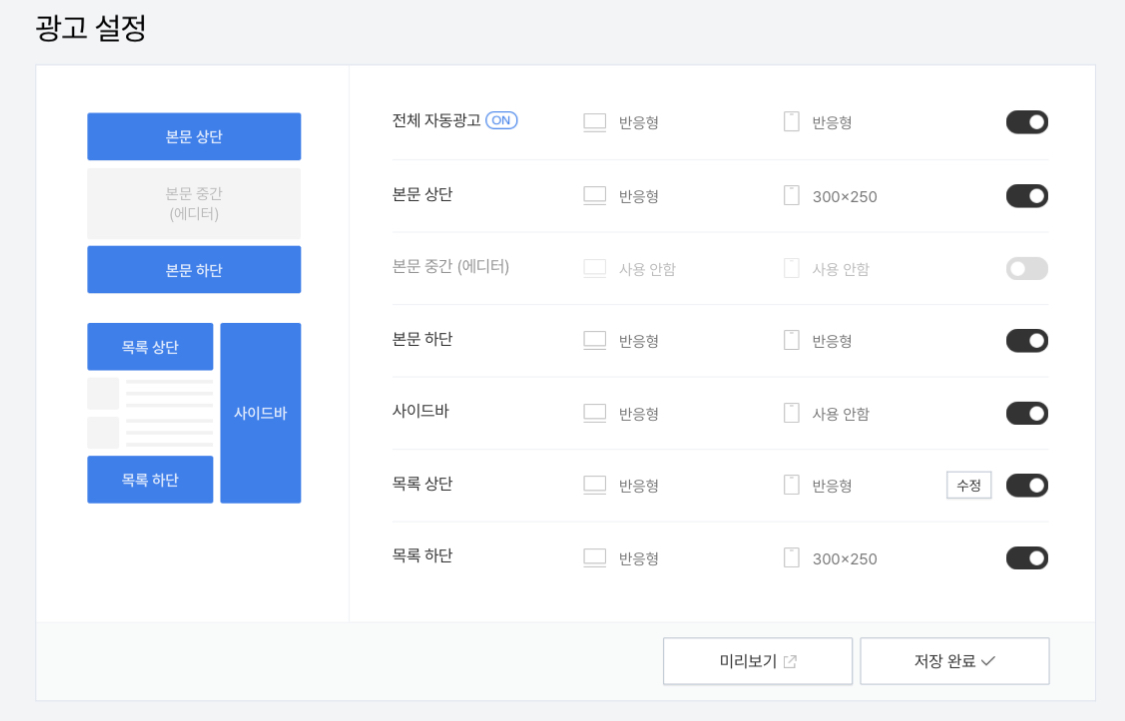The image size is (1125, 721).
Task: Click 목록 하단 block in layout preview
Action: pos(150,479)
